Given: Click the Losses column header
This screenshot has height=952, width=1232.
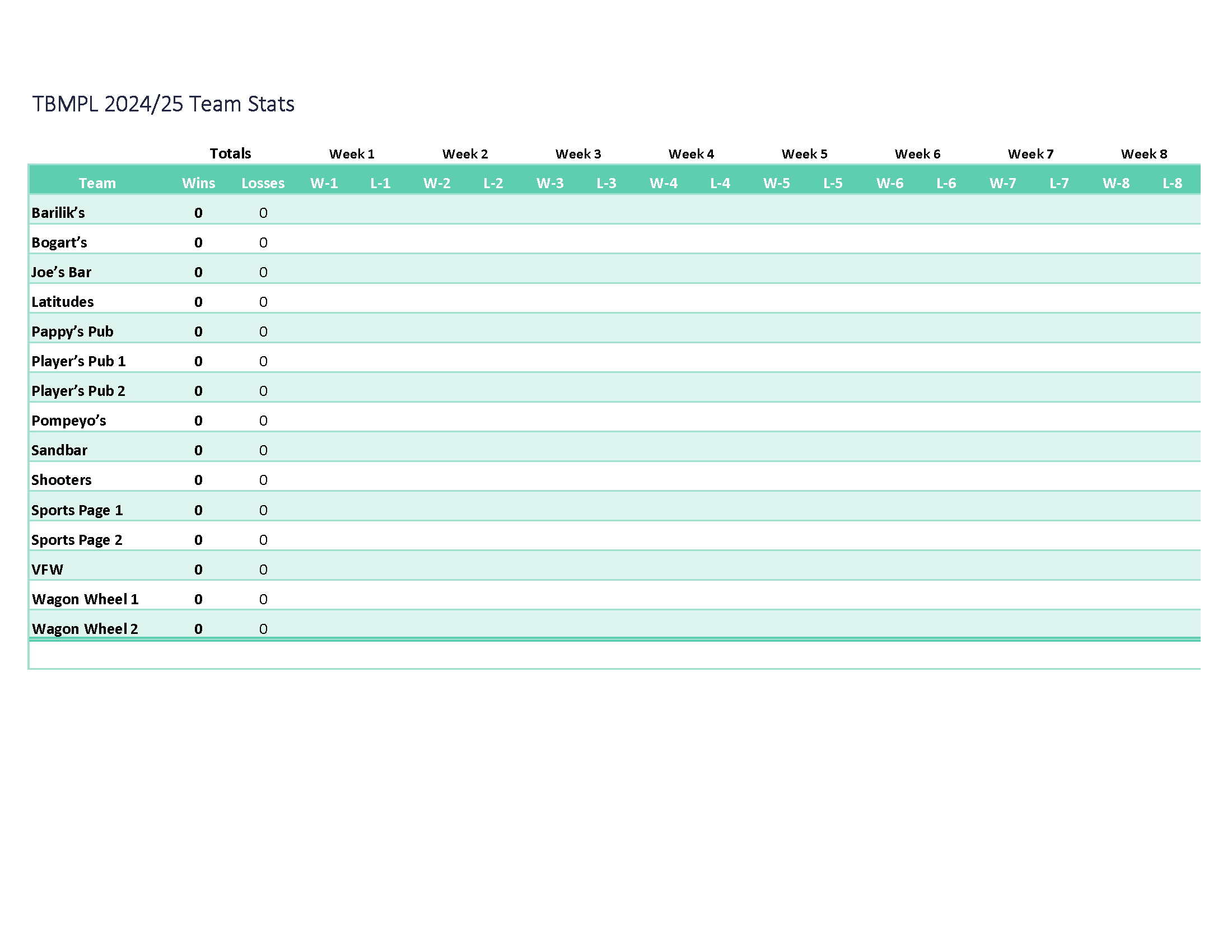Looking at the screenshot, I should 263,183.
